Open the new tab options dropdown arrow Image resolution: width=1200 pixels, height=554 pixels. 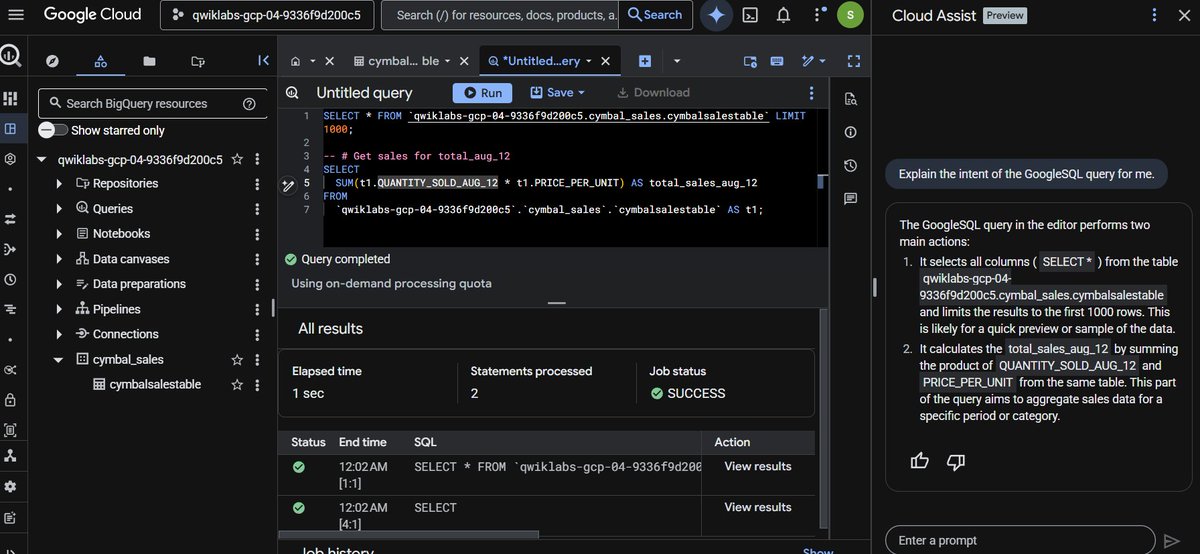pos(677,61)
